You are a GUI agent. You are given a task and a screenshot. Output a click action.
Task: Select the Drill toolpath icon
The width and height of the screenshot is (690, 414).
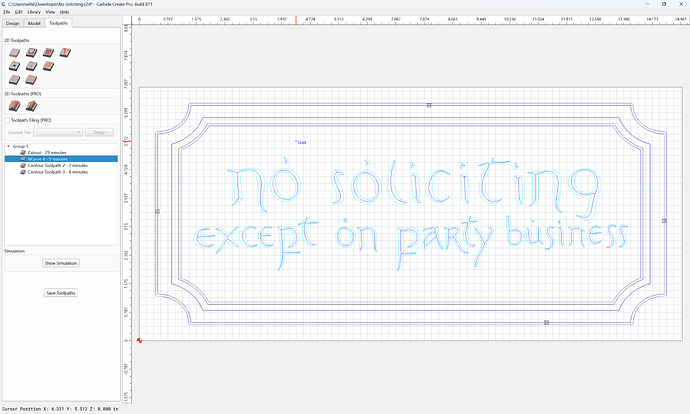[15, 66]
